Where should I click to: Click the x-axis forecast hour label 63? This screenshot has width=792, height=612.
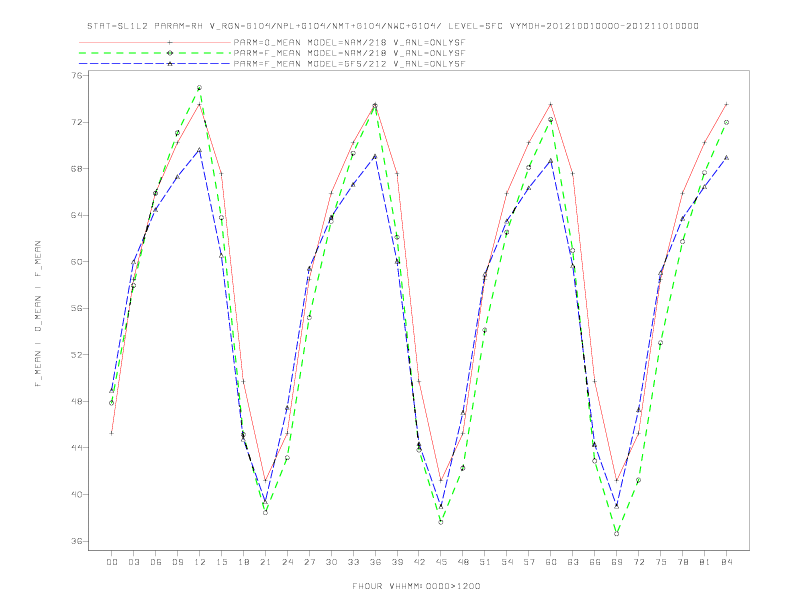tap(573, 562)
